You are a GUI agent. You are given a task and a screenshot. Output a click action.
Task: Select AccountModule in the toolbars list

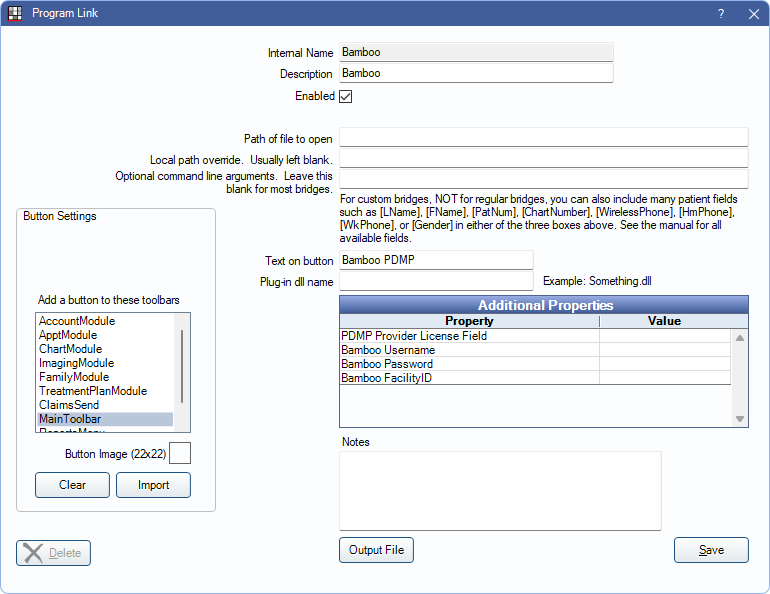pyautogui.click(x=77, y=321)
